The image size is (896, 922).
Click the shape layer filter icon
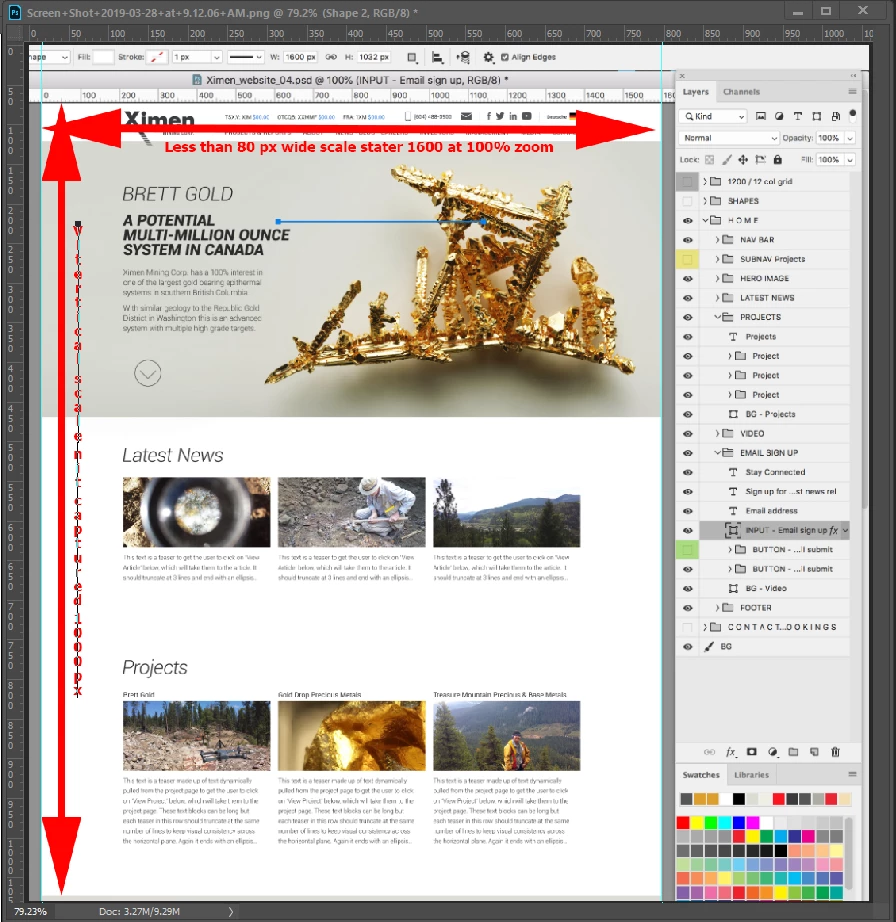tap(817, 116)
